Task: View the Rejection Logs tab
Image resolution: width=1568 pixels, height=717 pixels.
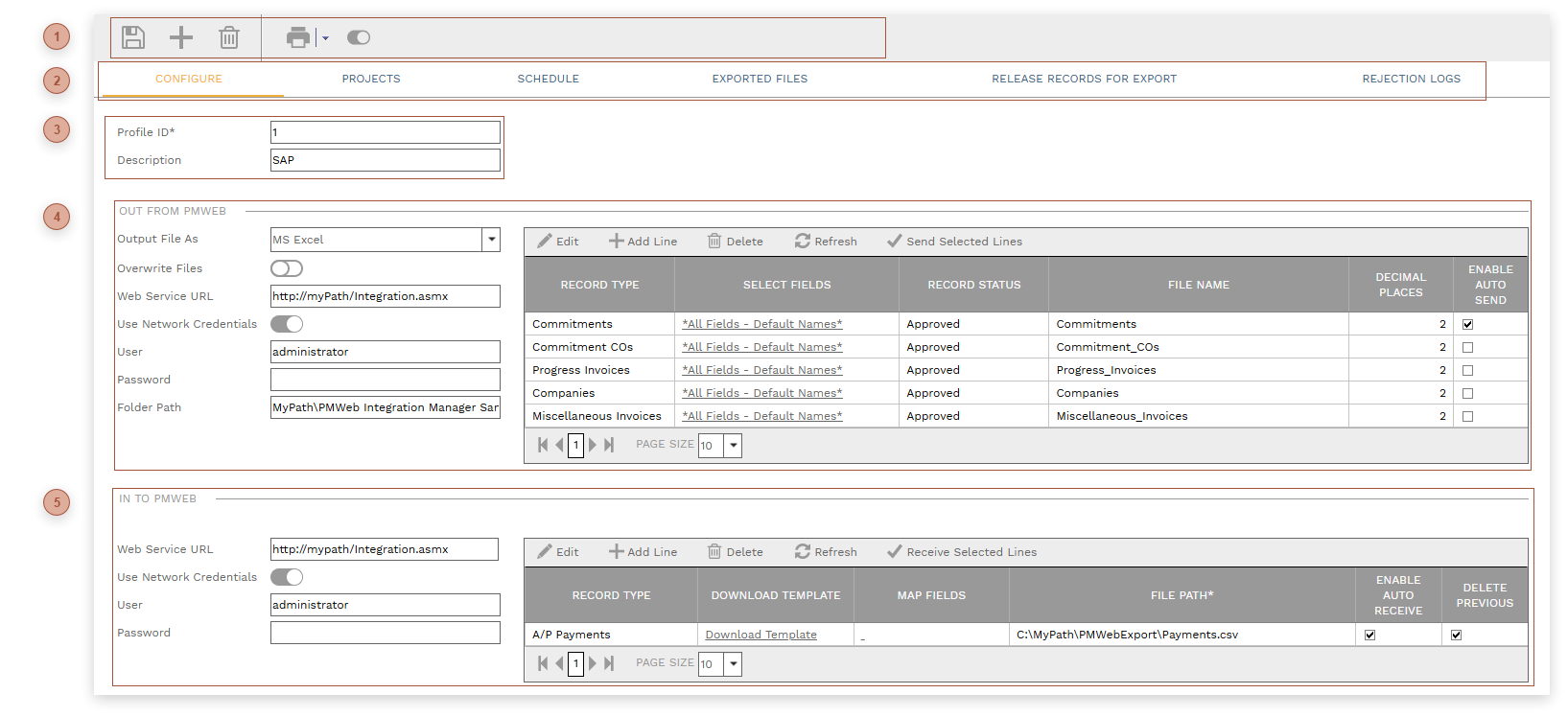Action: tap(1412, 79)
